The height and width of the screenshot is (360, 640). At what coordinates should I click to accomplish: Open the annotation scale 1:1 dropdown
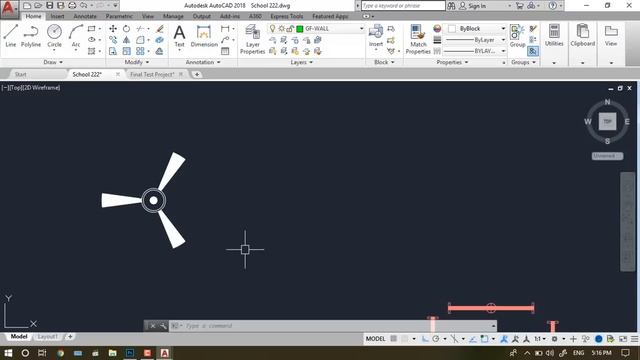(540, 339)
